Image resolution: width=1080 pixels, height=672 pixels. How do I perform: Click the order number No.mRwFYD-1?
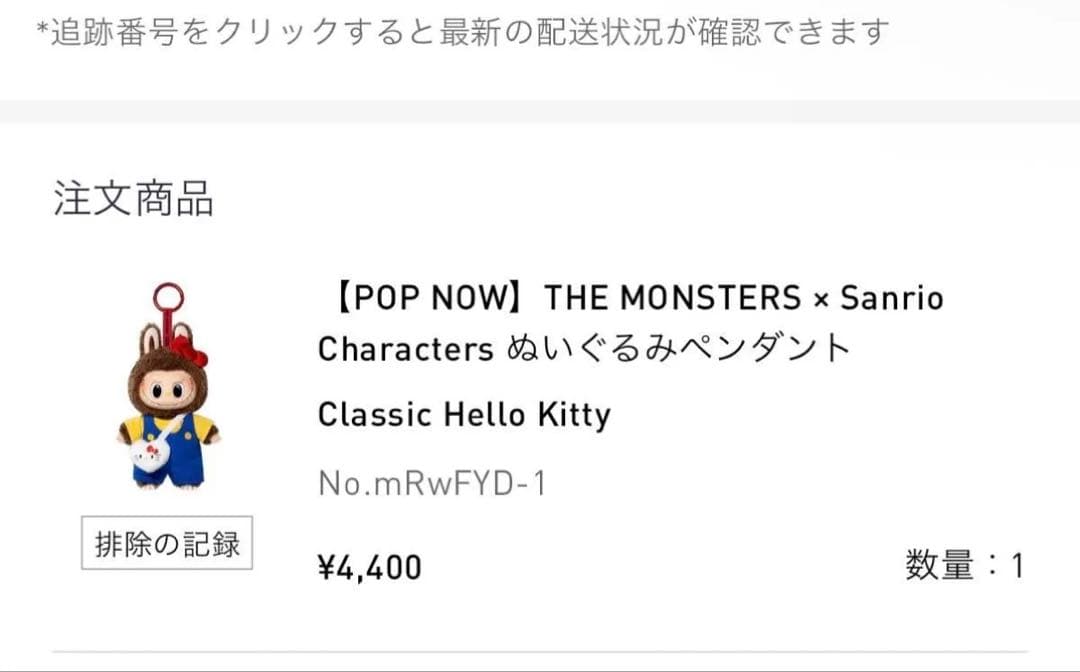[430, 479]
